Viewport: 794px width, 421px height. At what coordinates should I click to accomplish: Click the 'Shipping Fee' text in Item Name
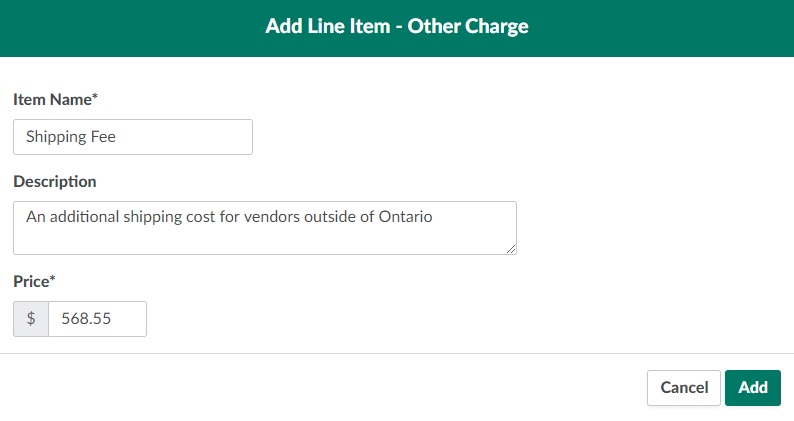[x=71, y=138]
